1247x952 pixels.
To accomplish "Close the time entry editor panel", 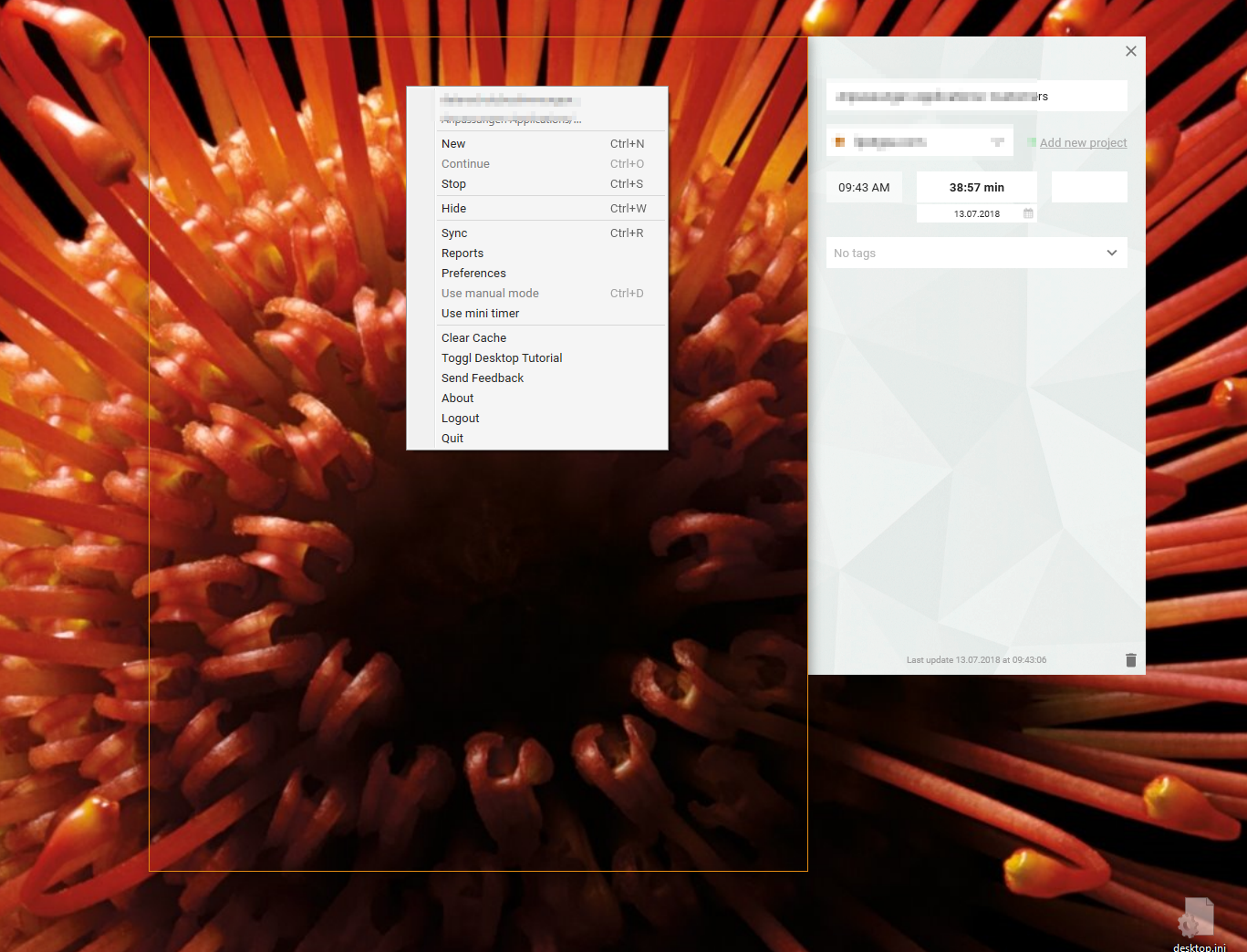I will coord(1131,51).
